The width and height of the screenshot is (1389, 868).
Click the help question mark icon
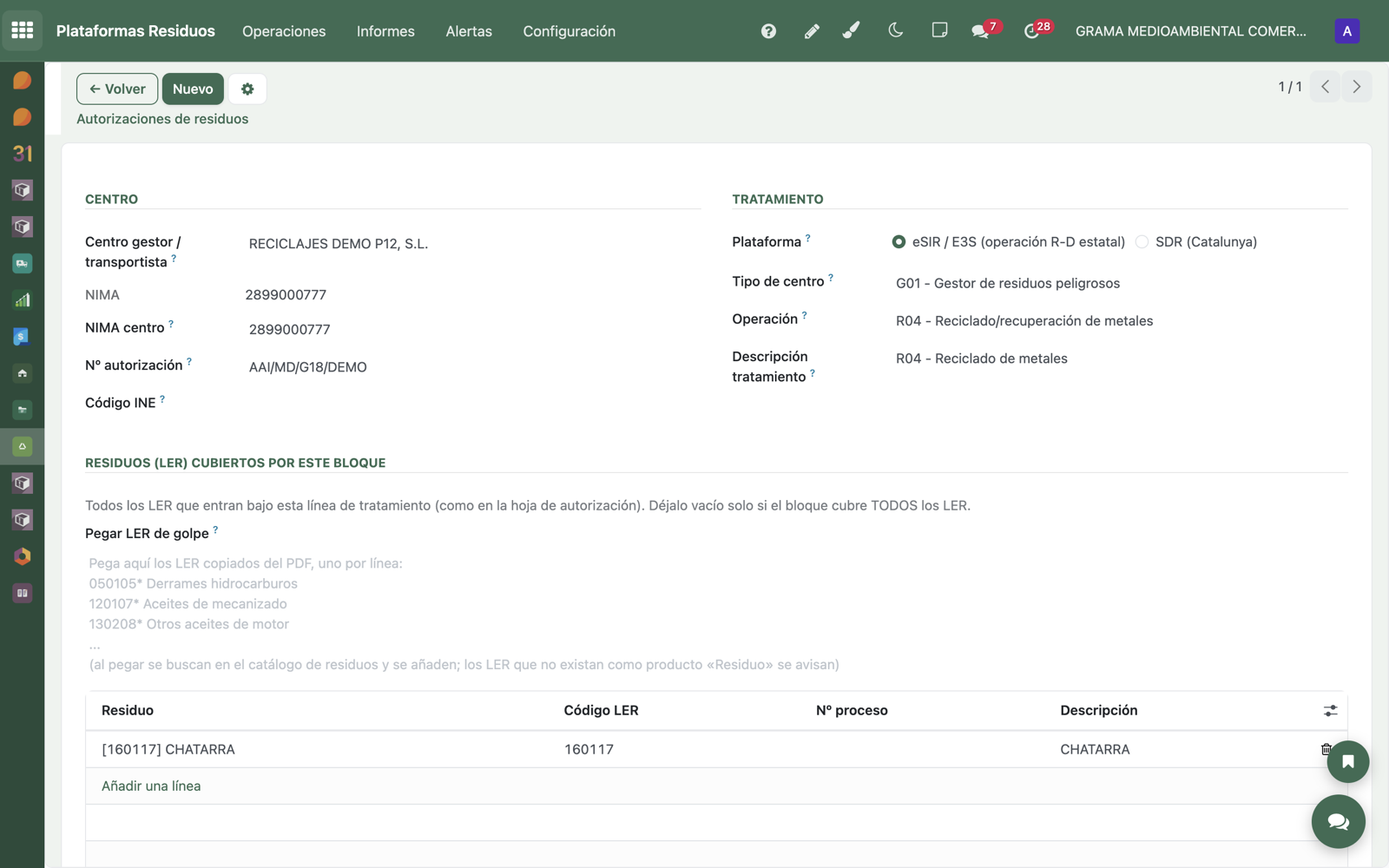point(768,31)
